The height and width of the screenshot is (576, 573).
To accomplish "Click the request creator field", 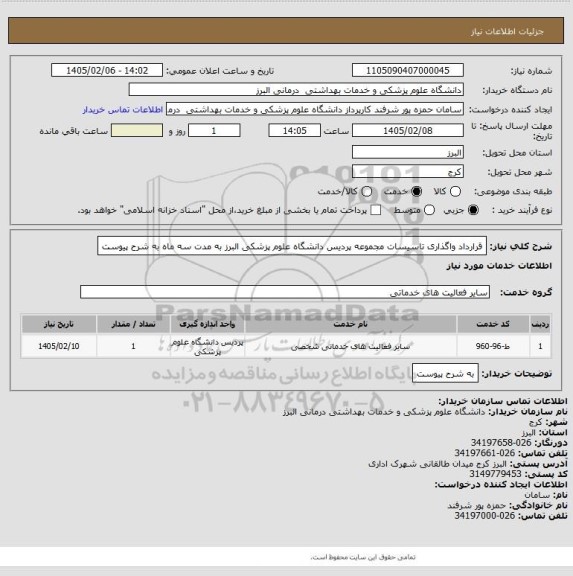I will pyautogui.click(x=315, y=109).
